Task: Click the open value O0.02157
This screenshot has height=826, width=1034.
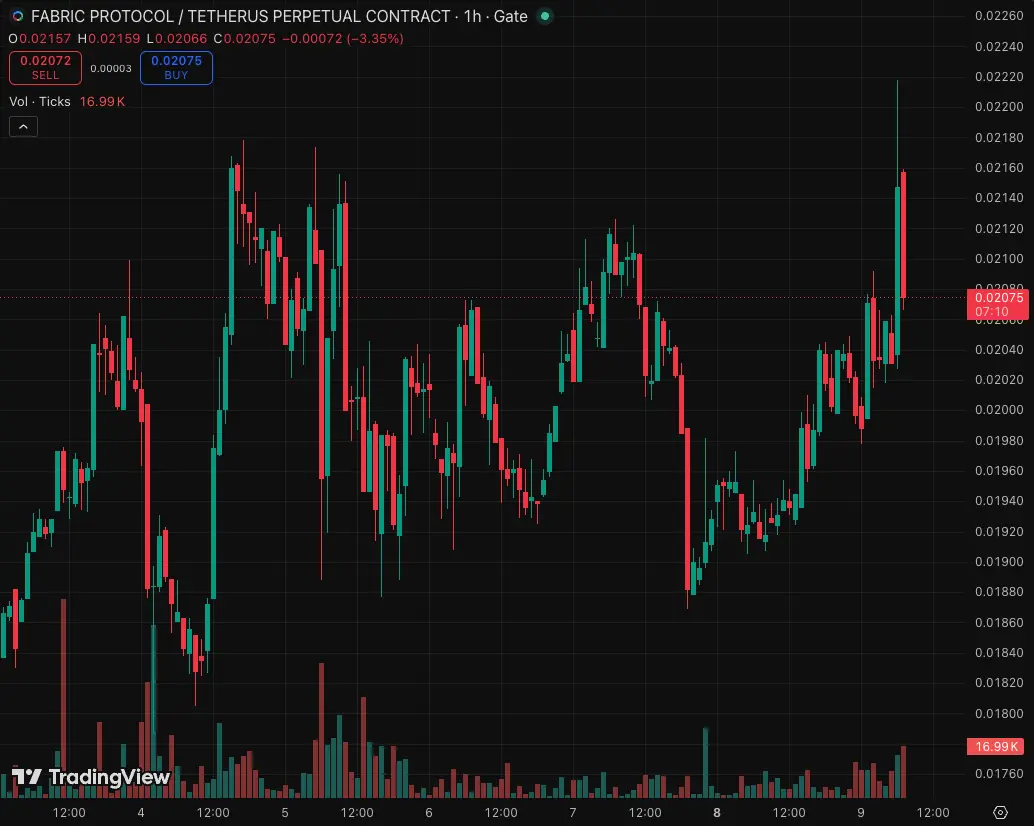Action: (x=40, y=39)
